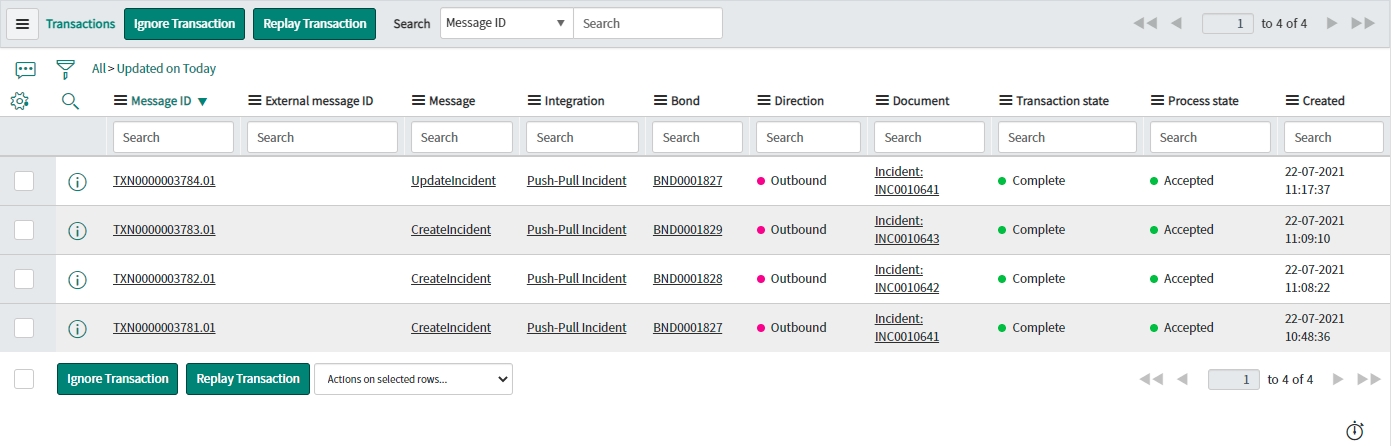The width and height of the screenshot is (1391, 446).
Task: Click the All breadcrumb filter
Action: (98, 69)
